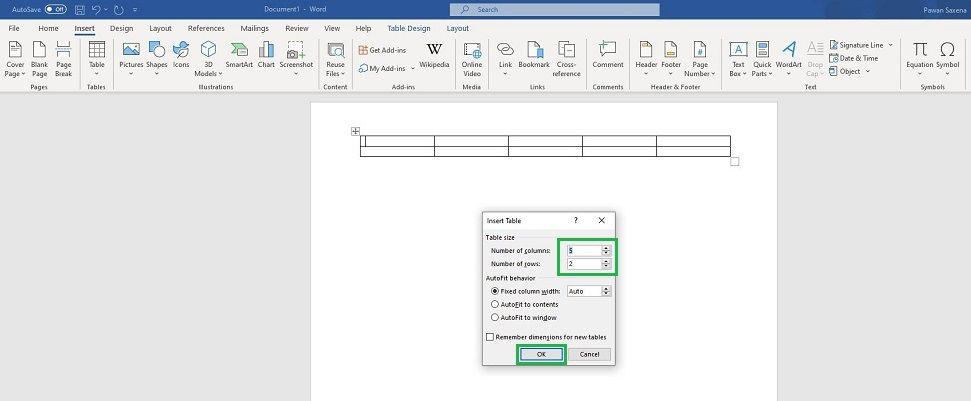Expand the My Add-ins dropdown

click(x=412, y=69)
